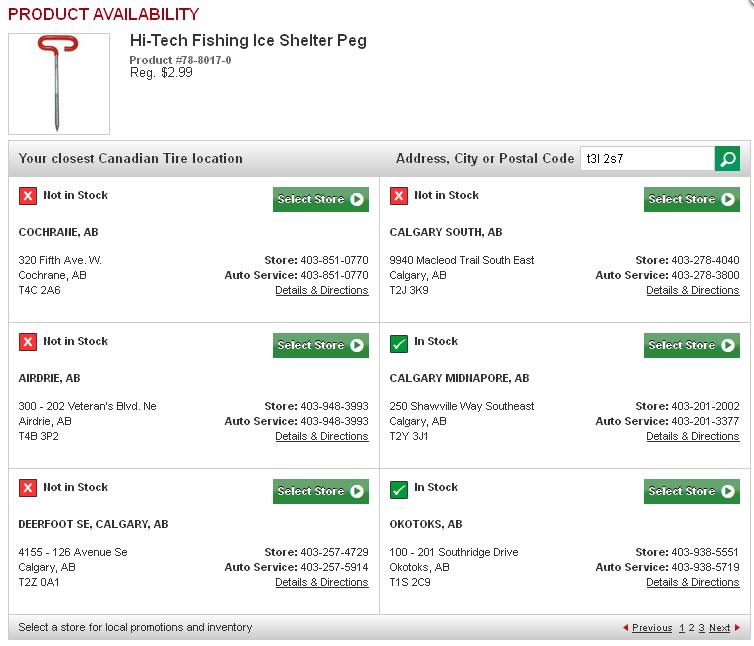Click the Okotoks green checkmark stock icon

tap(399, 490)
